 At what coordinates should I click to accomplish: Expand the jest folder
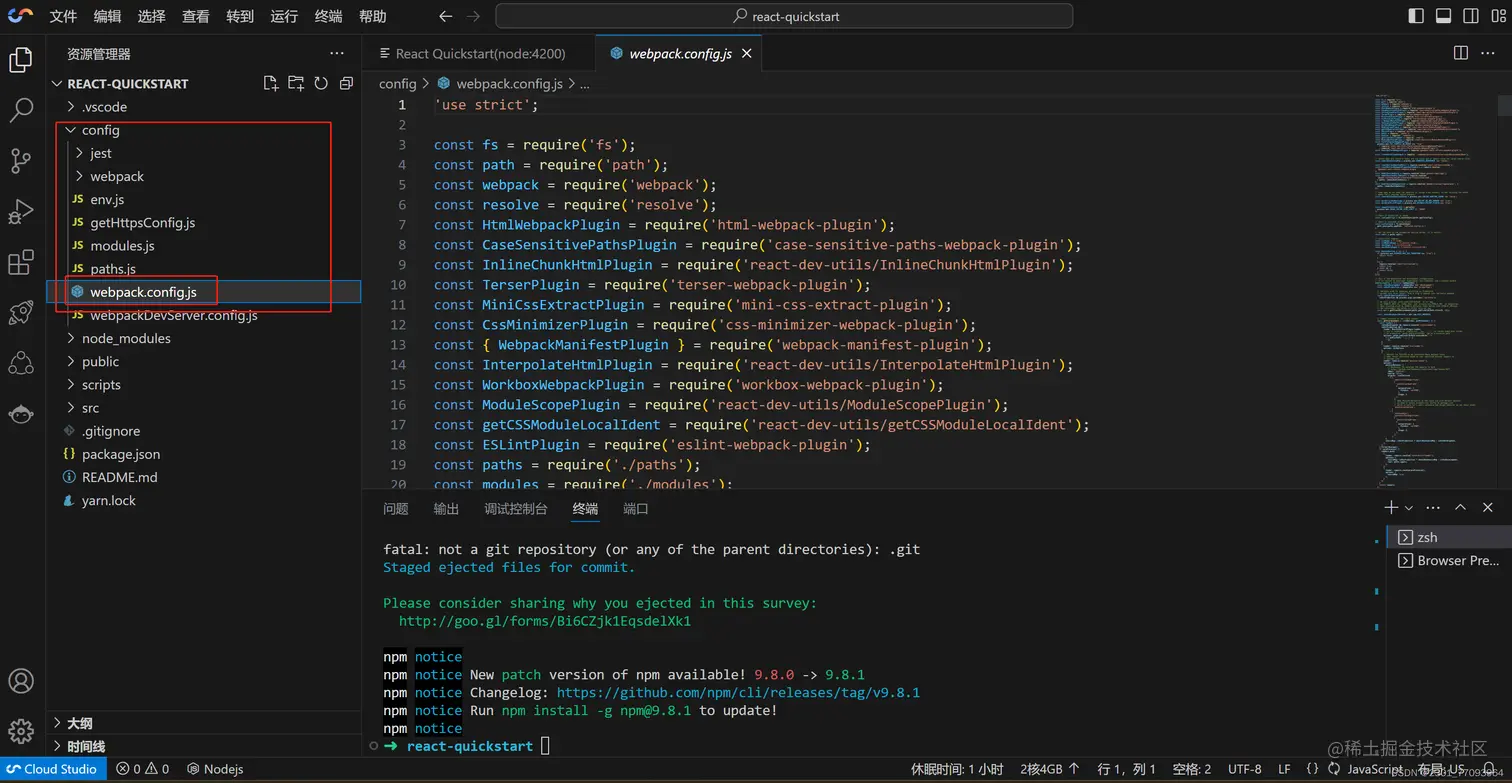click(79, 153)
